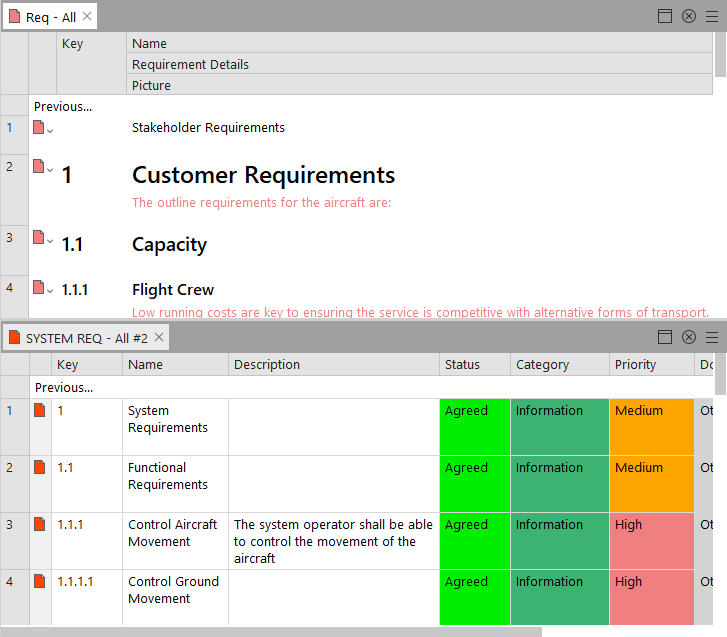The height and width of the screenshot is (637, 727).
Task: Click the maximize icon of SYSTEM REQ panel
Action: coord(665,337)
